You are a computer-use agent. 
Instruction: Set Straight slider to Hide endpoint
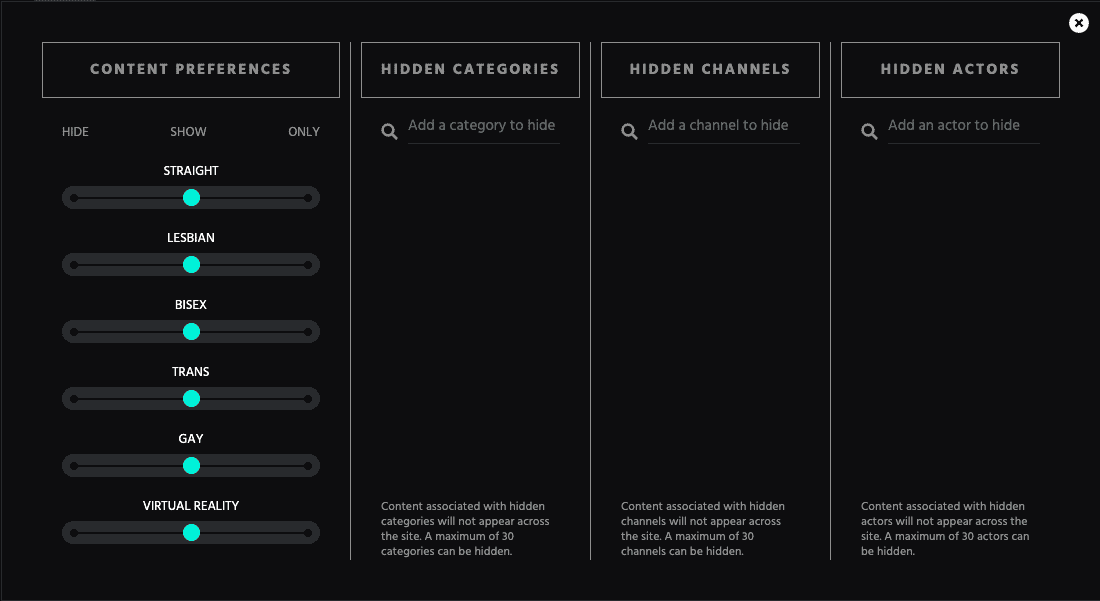click(x=74, y=198)
